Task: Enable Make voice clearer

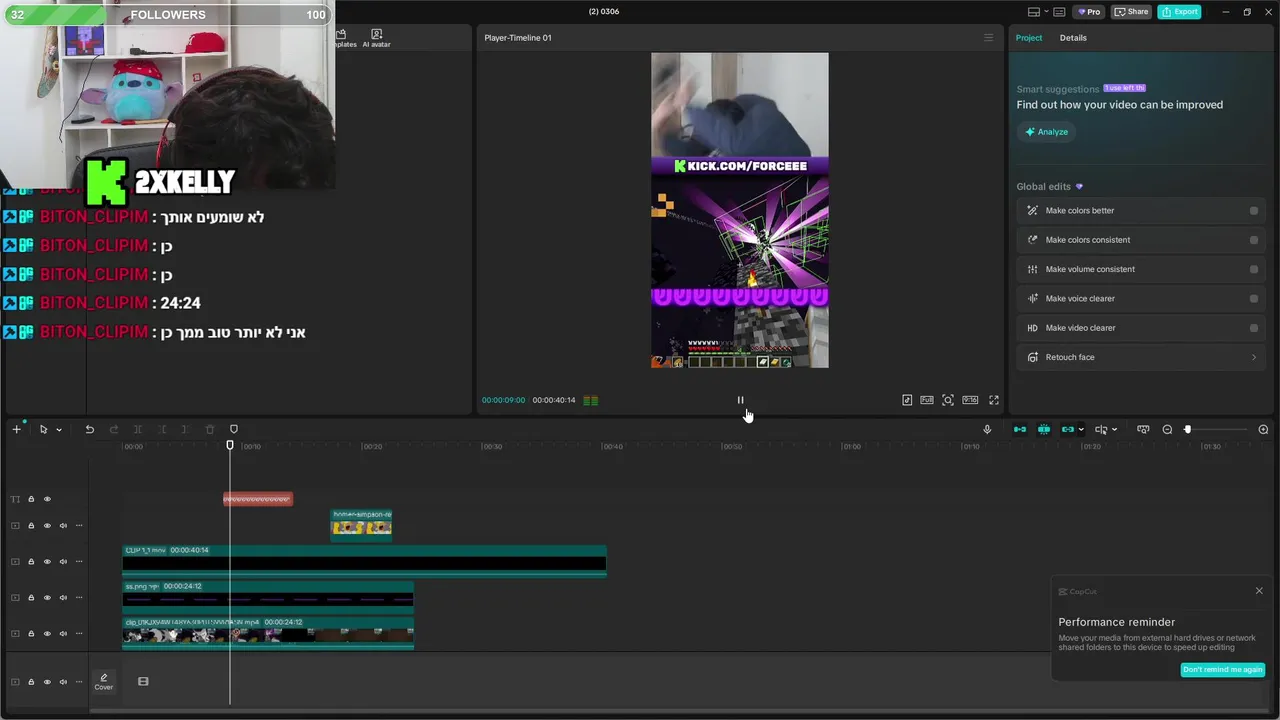Action: [x=1253, y=298]
